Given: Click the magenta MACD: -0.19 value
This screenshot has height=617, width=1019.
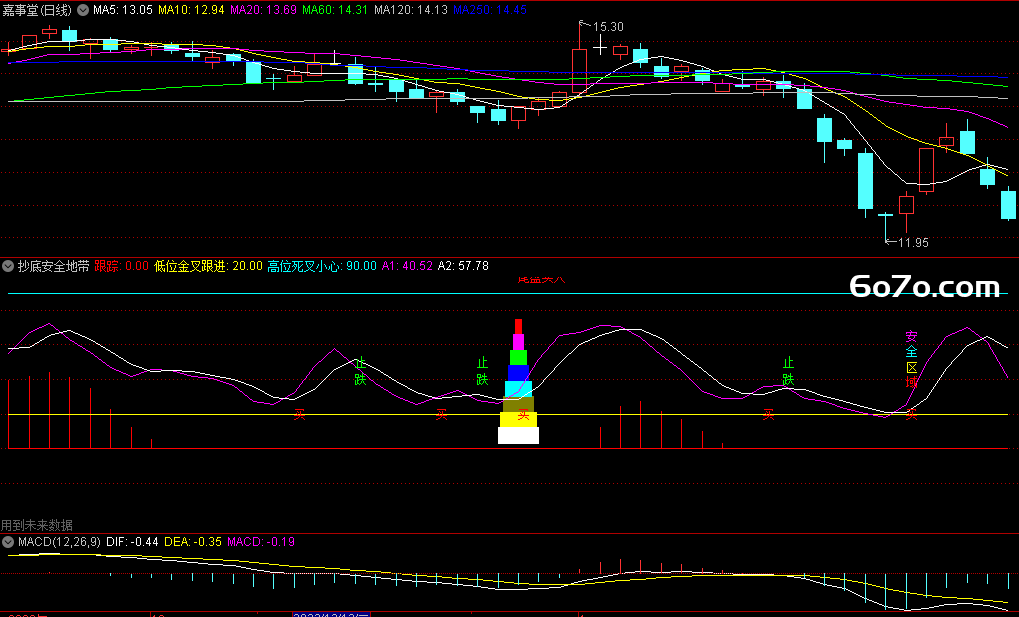Looking at the screenshot, I should (x=261, y=542).
